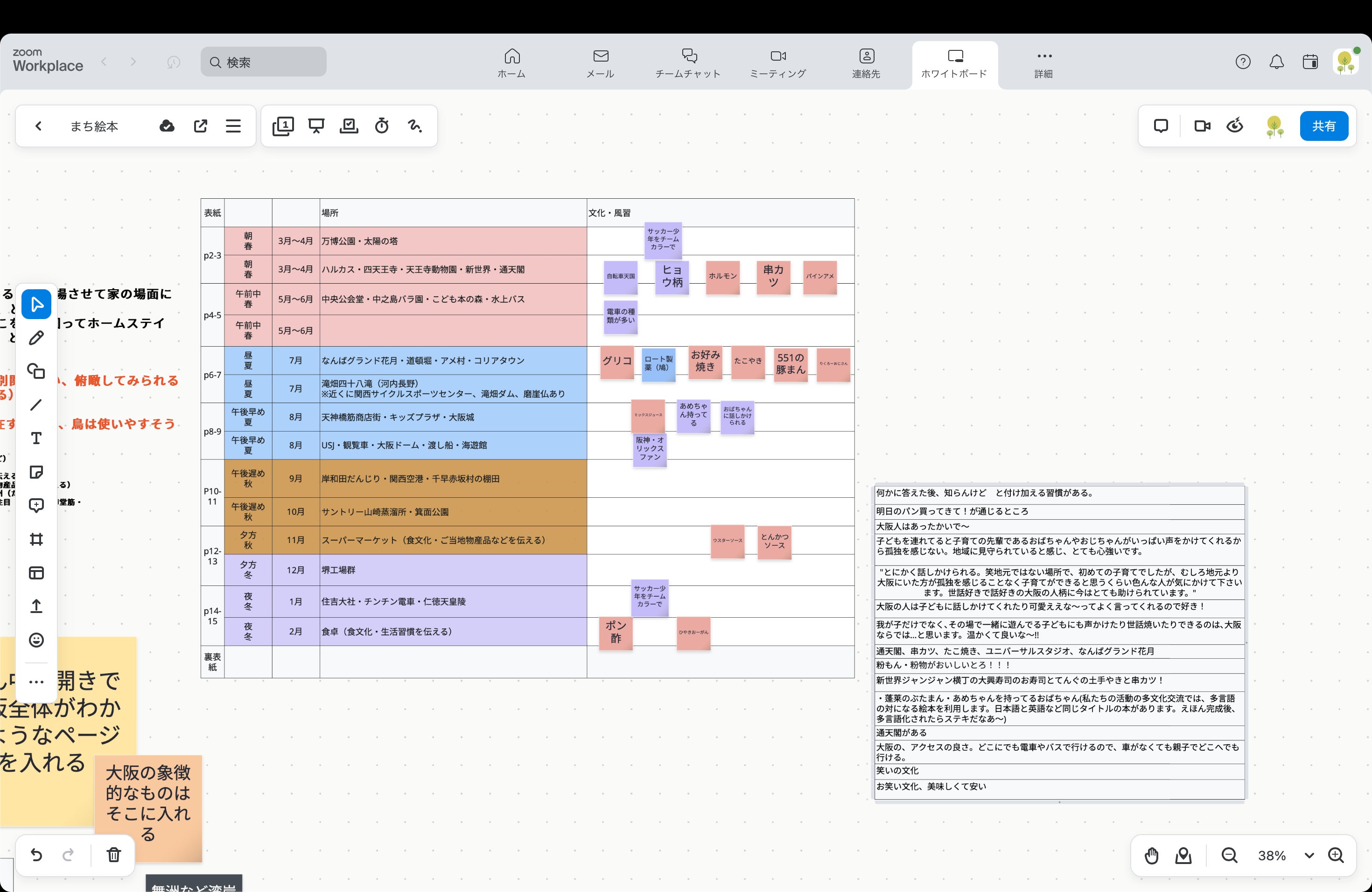This screenshot has height=892, width=1372.
Task: Open the hamburger menu beside まち絵本
Action: click(233, 125)
